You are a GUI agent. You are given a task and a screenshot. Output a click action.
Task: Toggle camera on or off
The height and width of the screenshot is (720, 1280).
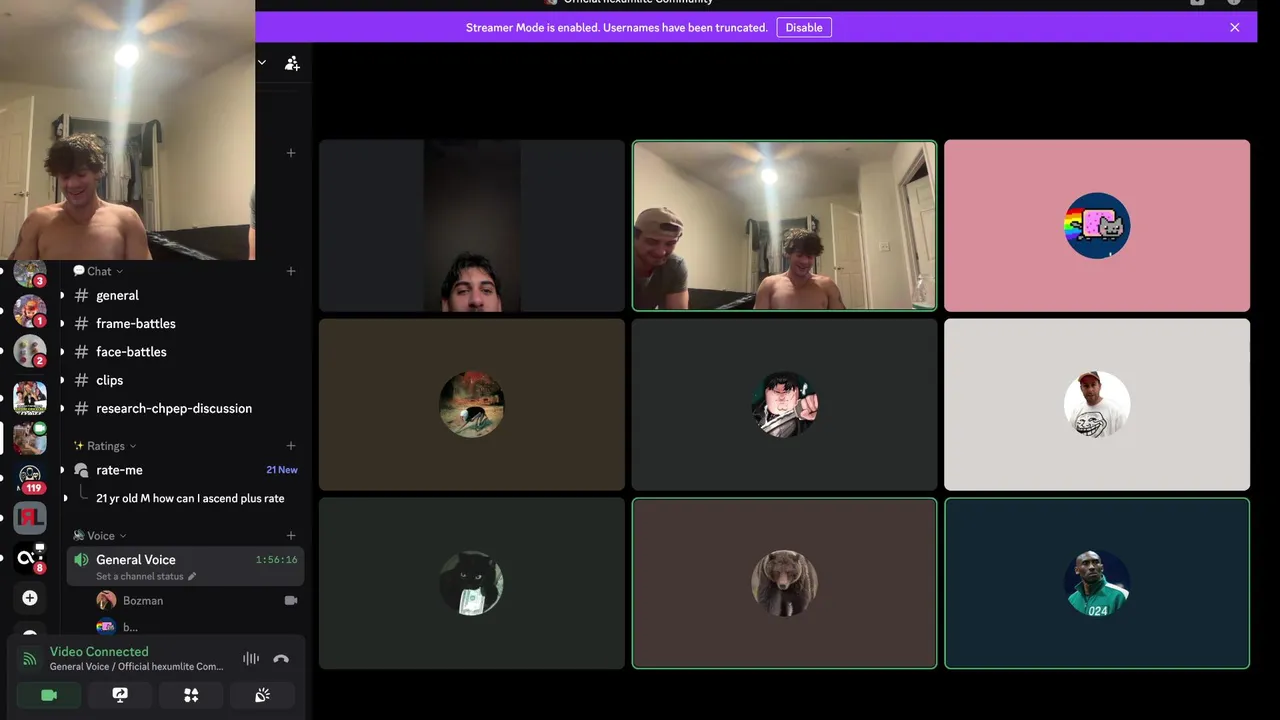[49, 695]
